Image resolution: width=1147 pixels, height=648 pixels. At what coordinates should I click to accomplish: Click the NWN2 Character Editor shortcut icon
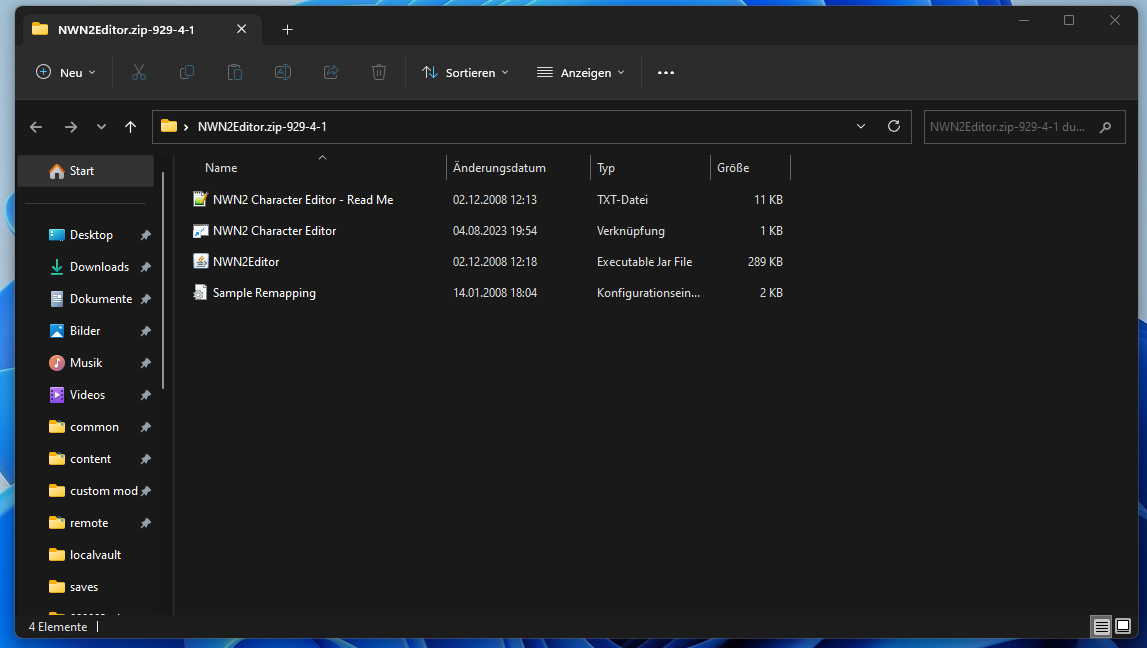(x=200, y=230)
